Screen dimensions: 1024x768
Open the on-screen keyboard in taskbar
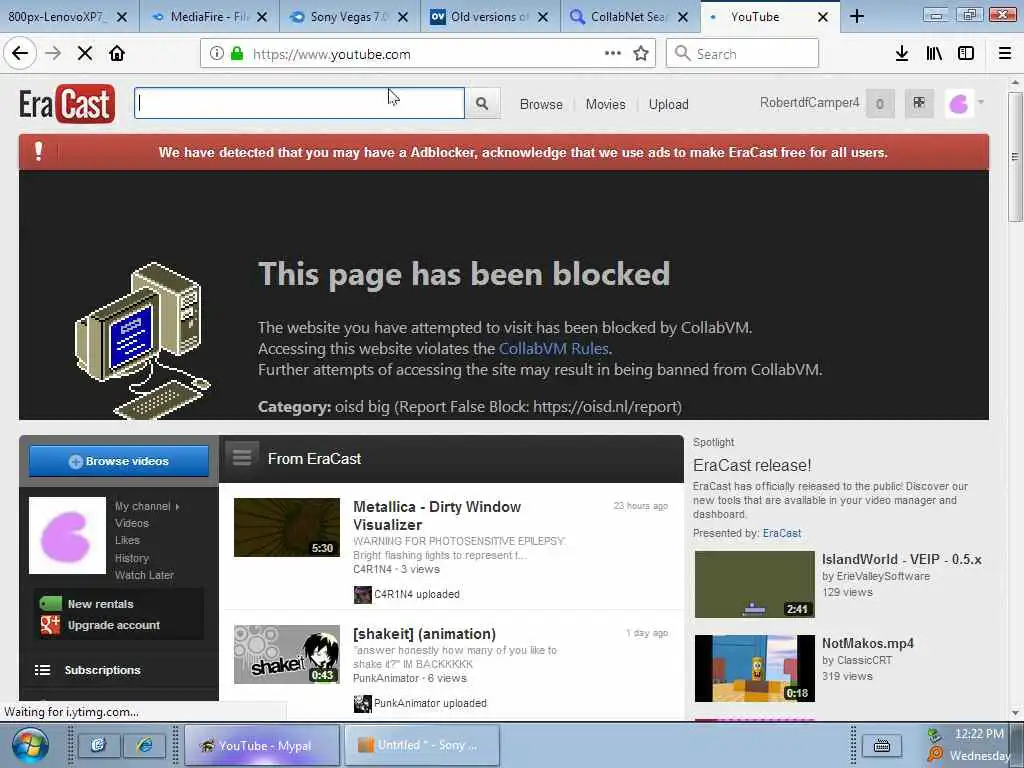point(882,745)
